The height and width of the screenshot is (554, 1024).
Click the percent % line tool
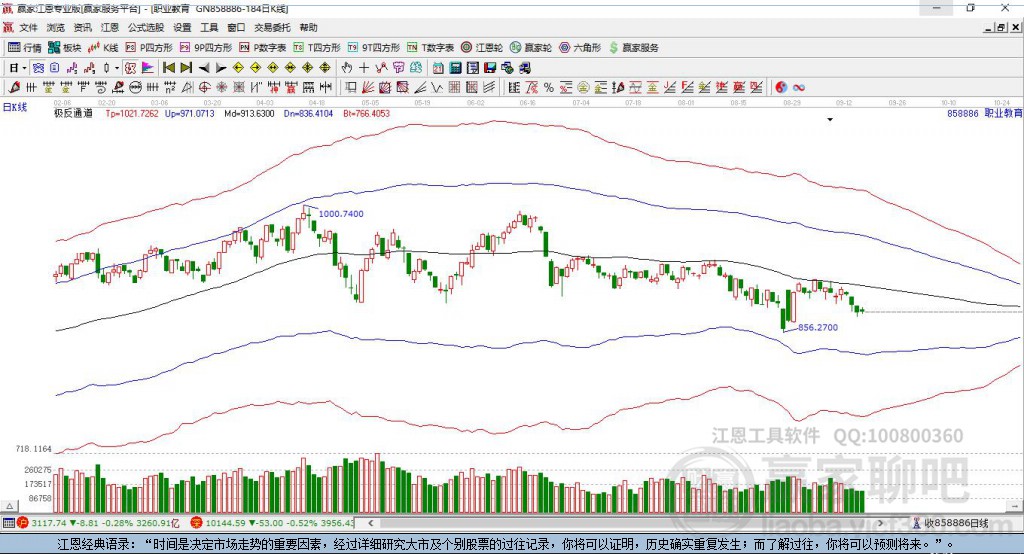(549, 88)
